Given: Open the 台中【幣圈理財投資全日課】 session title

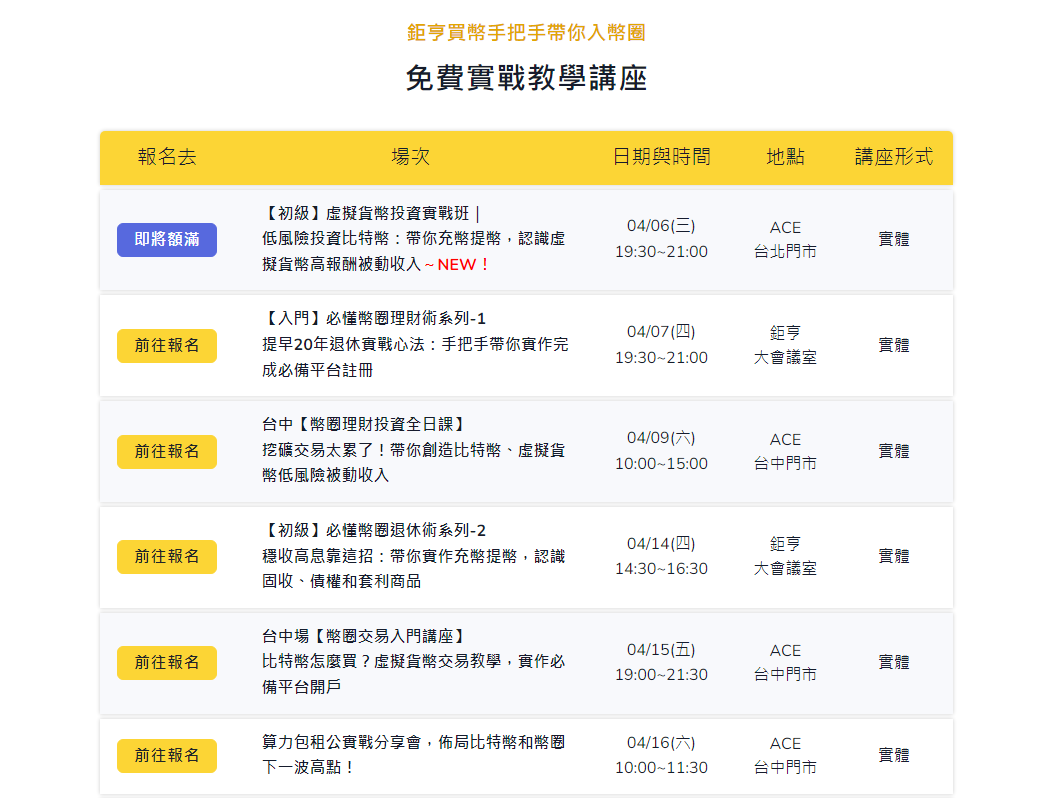Looking at the screenshot, I should pos(365,425).
